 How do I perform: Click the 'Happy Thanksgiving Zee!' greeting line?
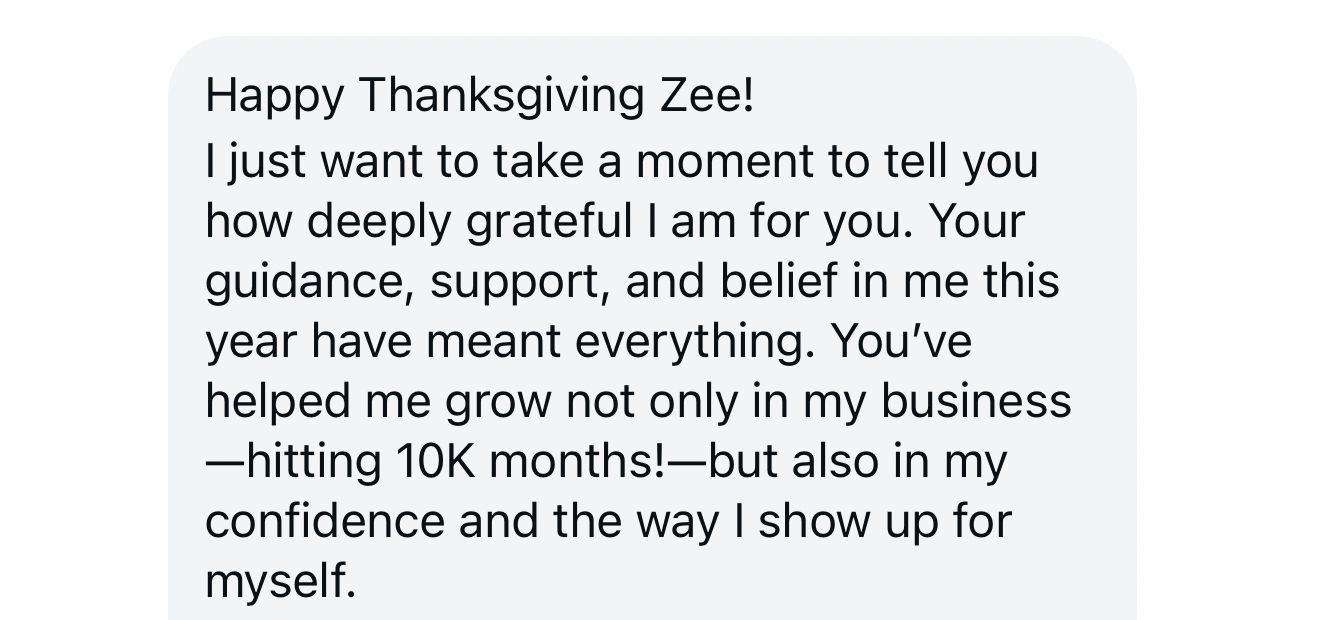(x=478, y=97)
